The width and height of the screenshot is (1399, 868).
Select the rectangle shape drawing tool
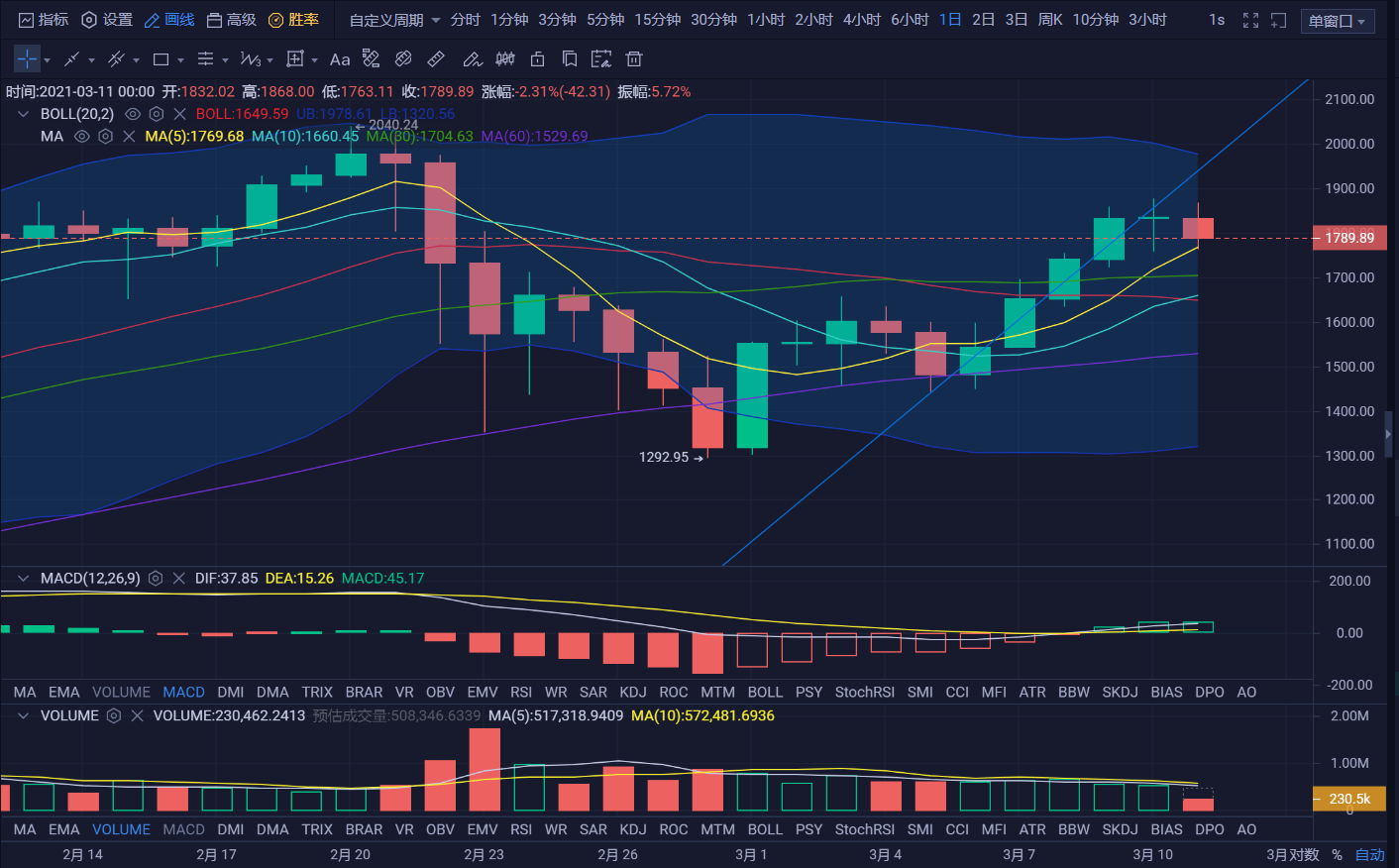pyautogui.click(x=161, y=59)
